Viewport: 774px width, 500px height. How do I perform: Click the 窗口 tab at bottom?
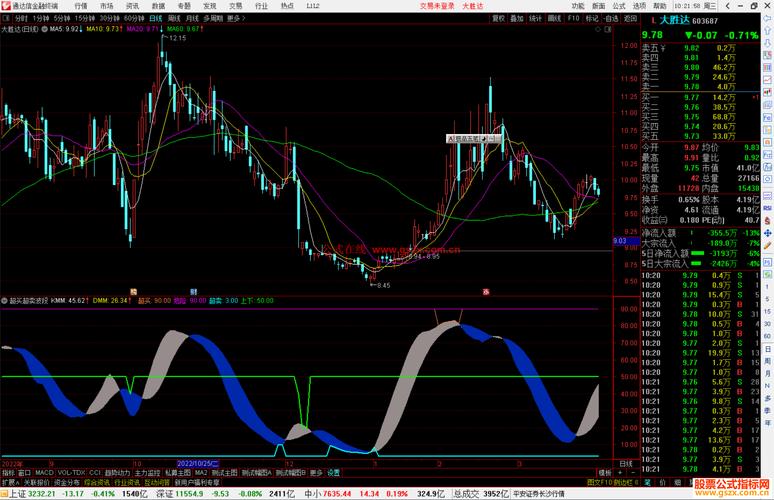[x=24, y=473]
